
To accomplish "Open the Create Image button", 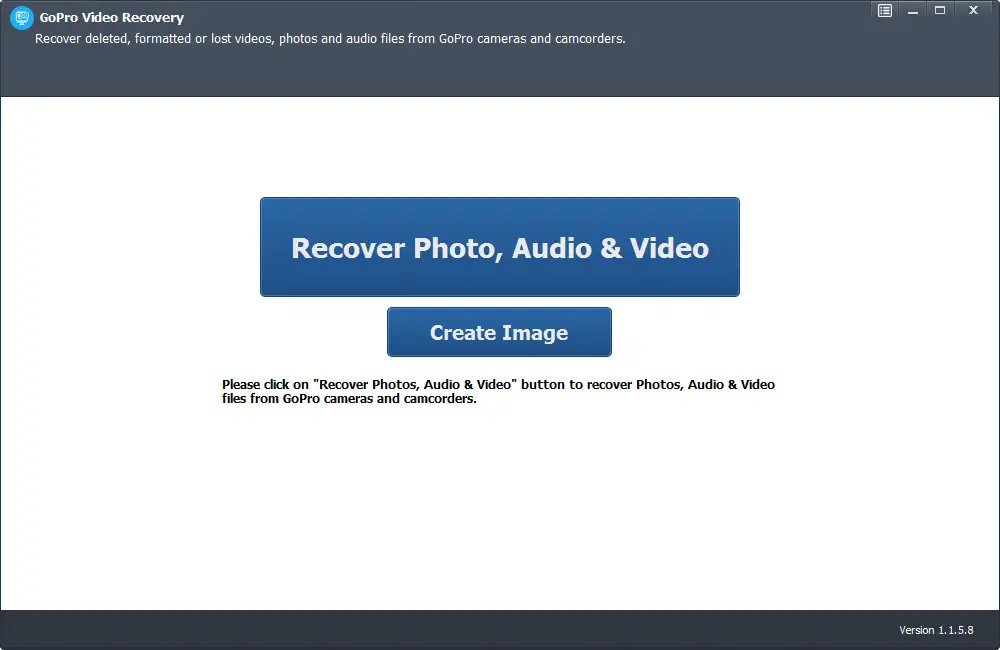I will pos(499,332).
